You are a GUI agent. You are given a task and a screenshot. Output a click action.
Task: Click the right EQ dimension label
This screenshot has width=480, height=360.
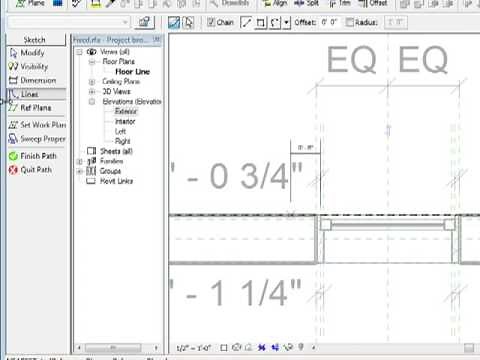pyautogui.click(x=423, y=60)
